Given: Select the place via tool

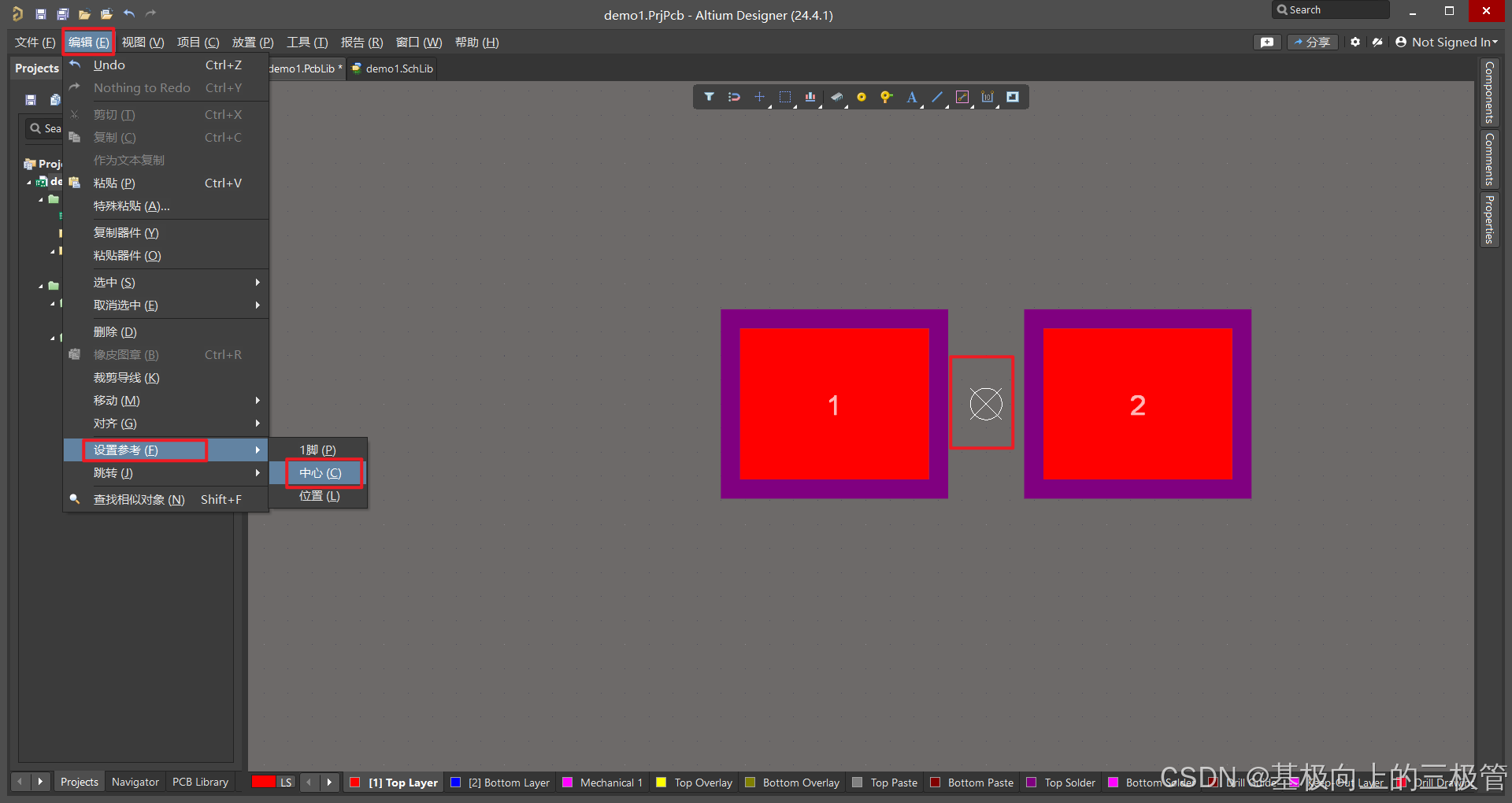Looking at the screenshot, I should [887, 97].
